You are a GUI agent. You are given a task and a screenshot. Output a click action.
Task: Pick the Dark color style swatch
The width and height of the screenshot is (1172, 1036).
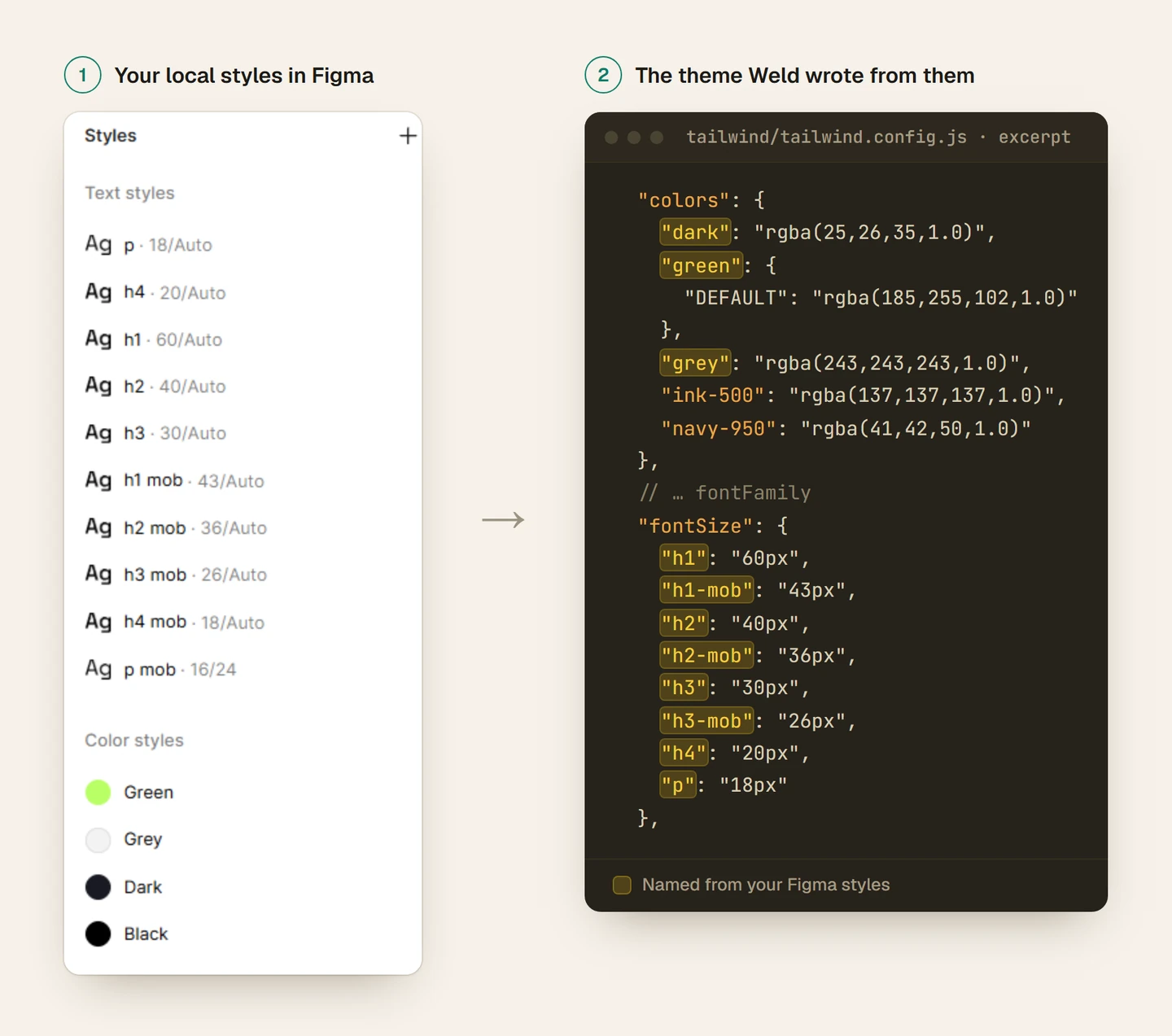coord(98,886)
